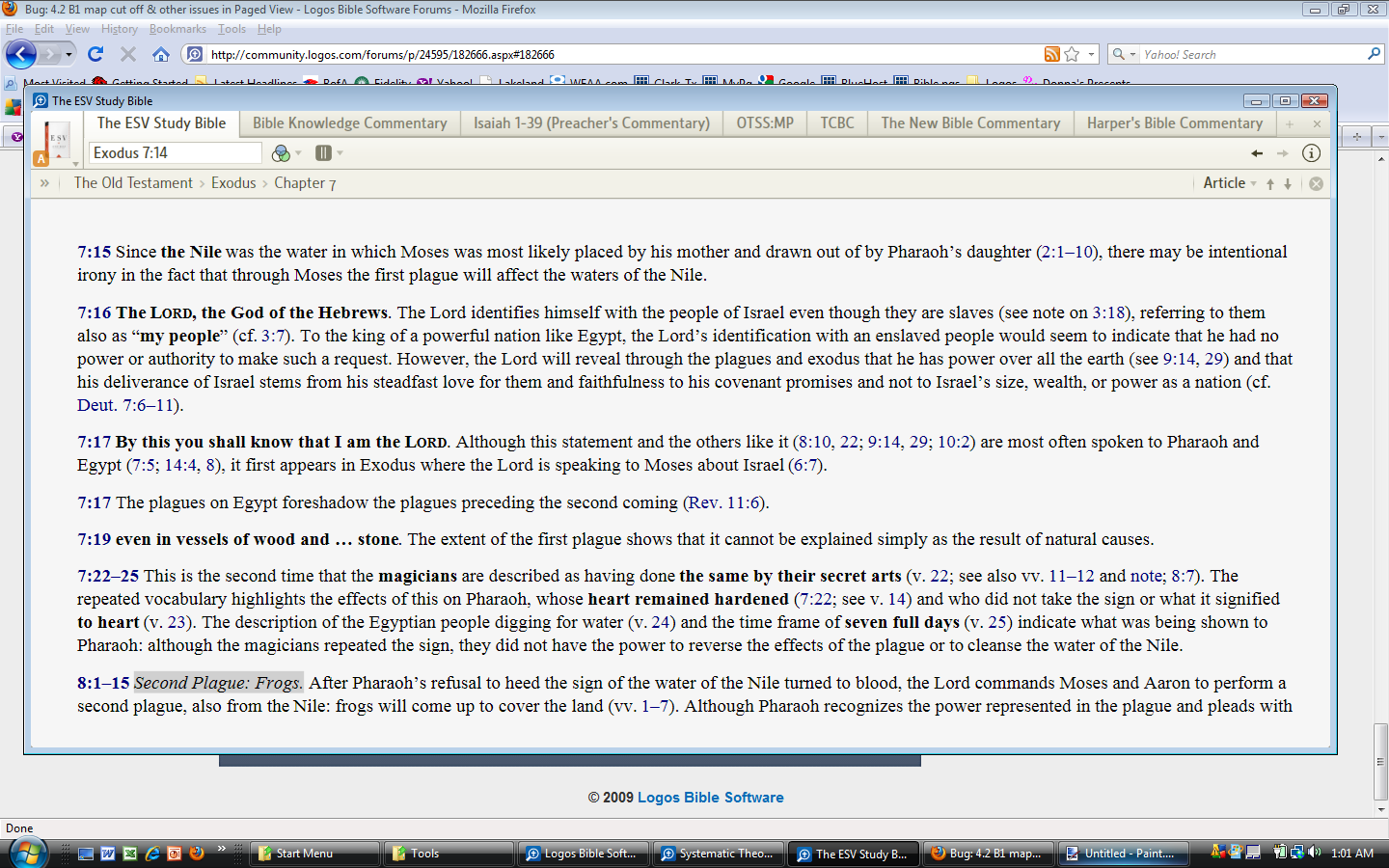Bookmark this page with the star icon
This screenshot has width=1389, height=868.
click(1072, 54)
